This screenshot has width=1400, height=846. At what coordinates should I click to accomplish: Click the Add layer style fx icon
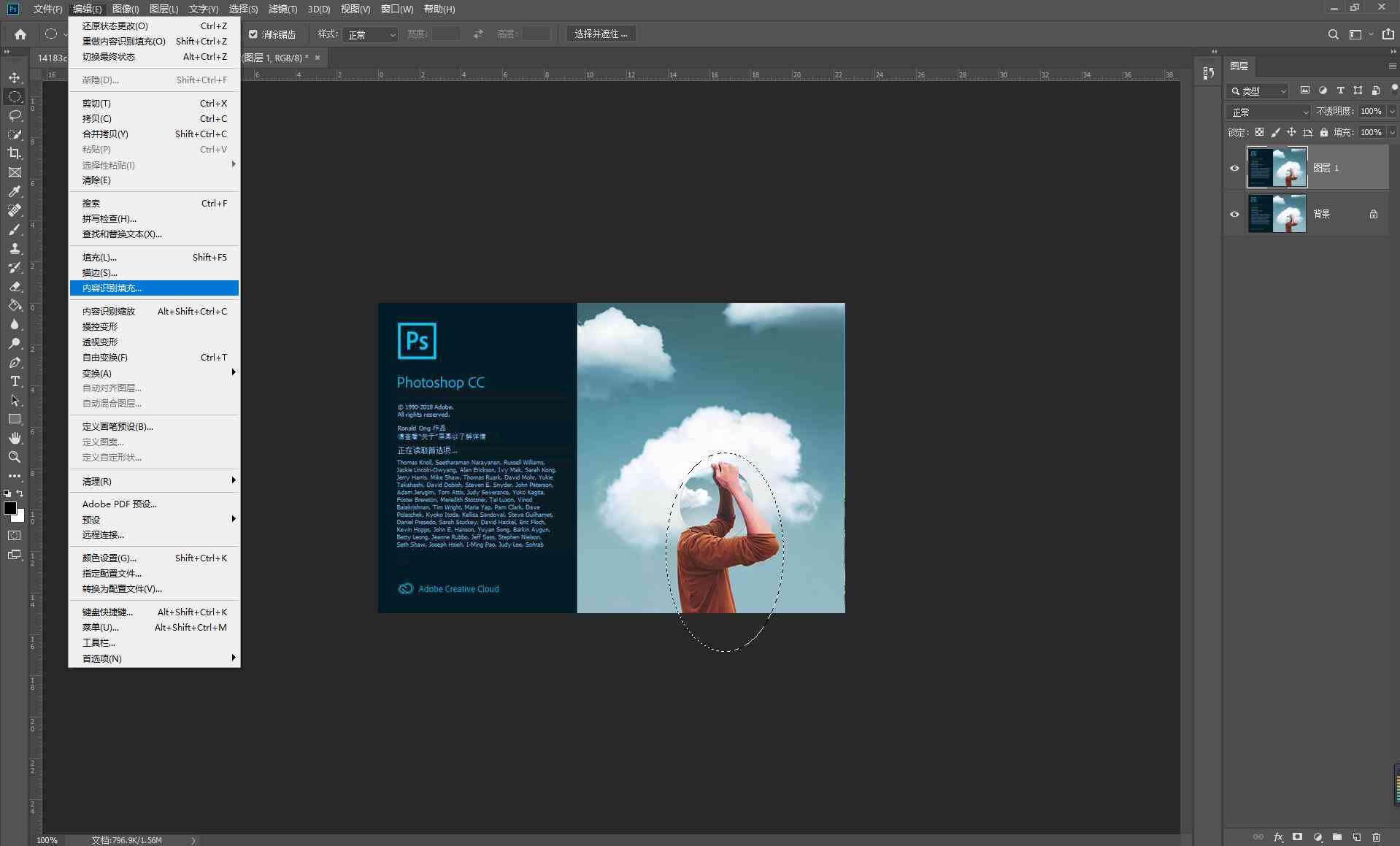point(1278,837)
